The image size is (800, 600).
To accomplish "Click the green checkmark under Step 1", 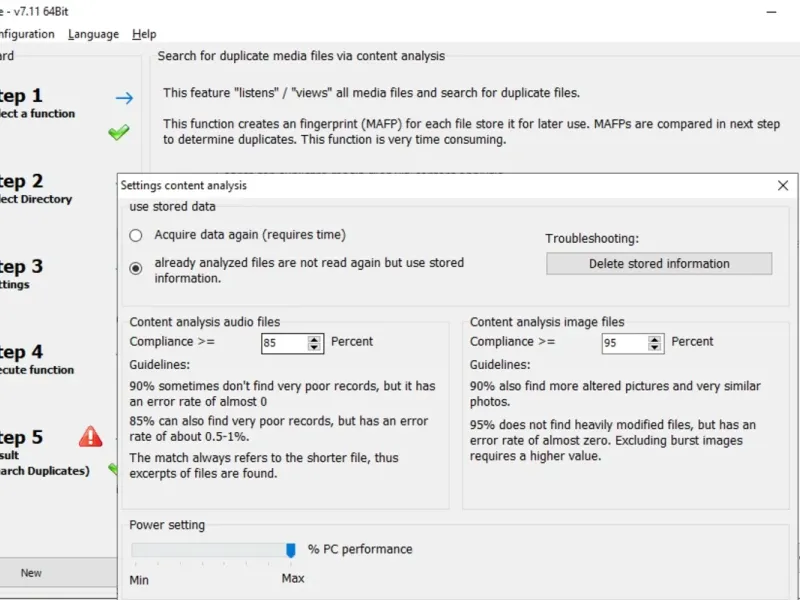I will (x=119, y=131).
